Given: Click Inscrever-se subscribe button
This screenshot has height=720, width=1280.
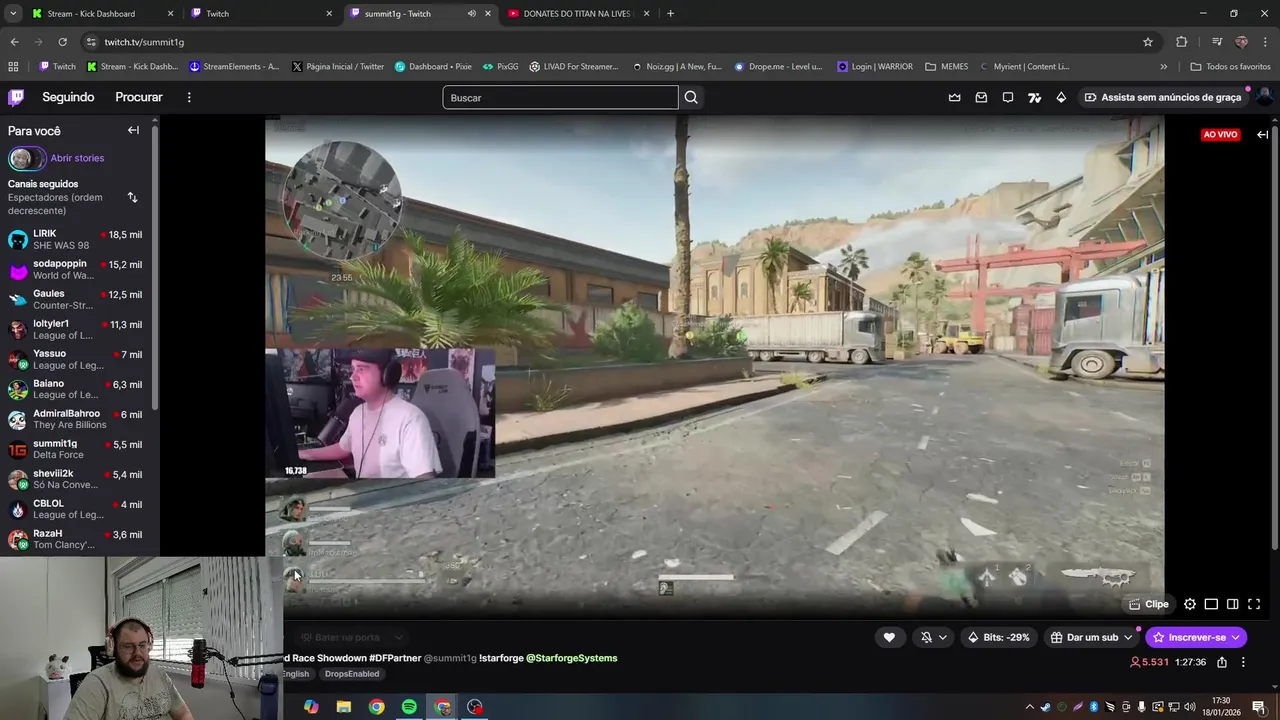Looking at the screenshot, I should click(x=1196, y=637).
